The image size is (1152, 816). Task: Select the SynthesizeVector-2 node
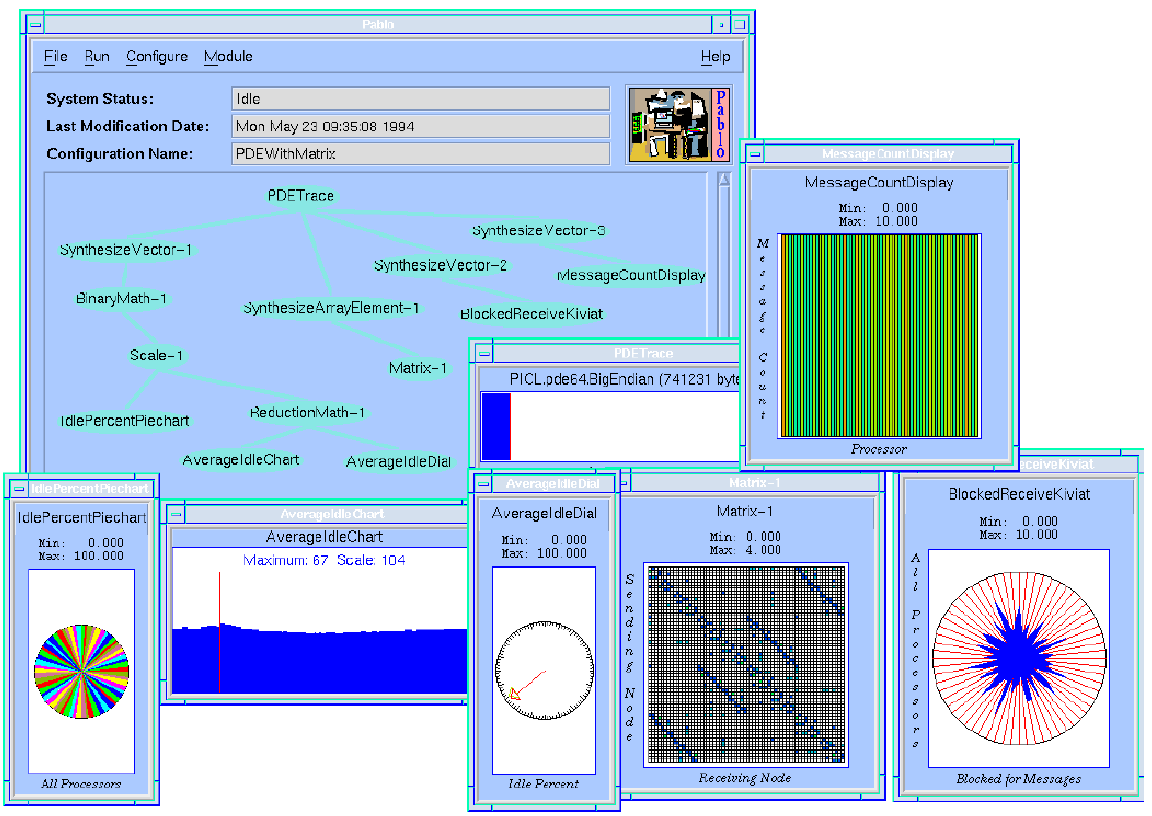(x=440, y=266)
